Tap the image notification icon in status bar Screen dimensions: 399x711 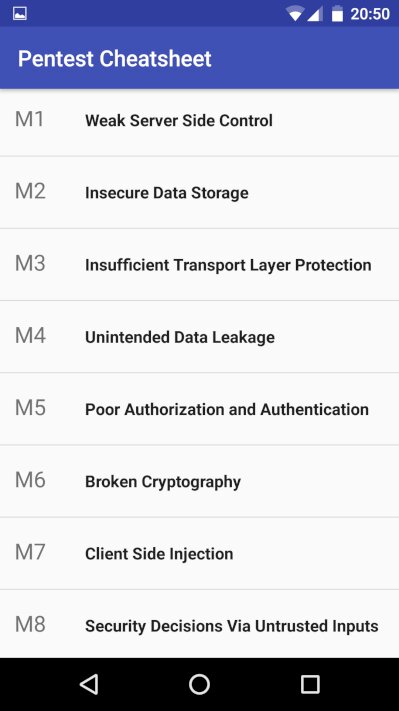coord(20,14)
